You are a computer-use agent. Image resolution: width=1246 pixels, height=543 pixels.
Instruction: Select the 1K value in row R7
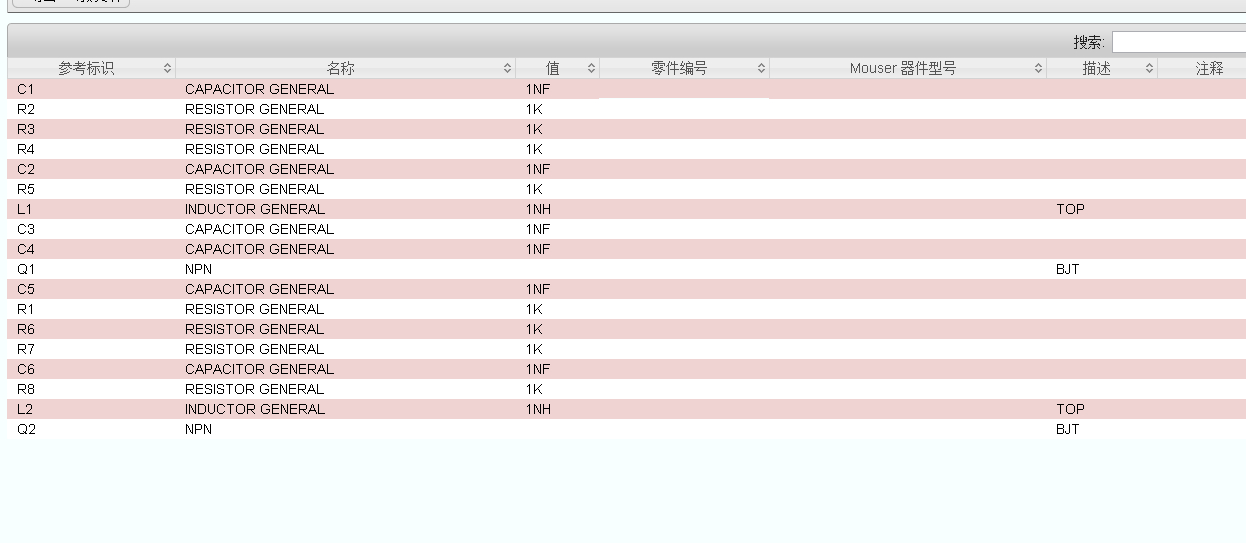tap(534, 349)
